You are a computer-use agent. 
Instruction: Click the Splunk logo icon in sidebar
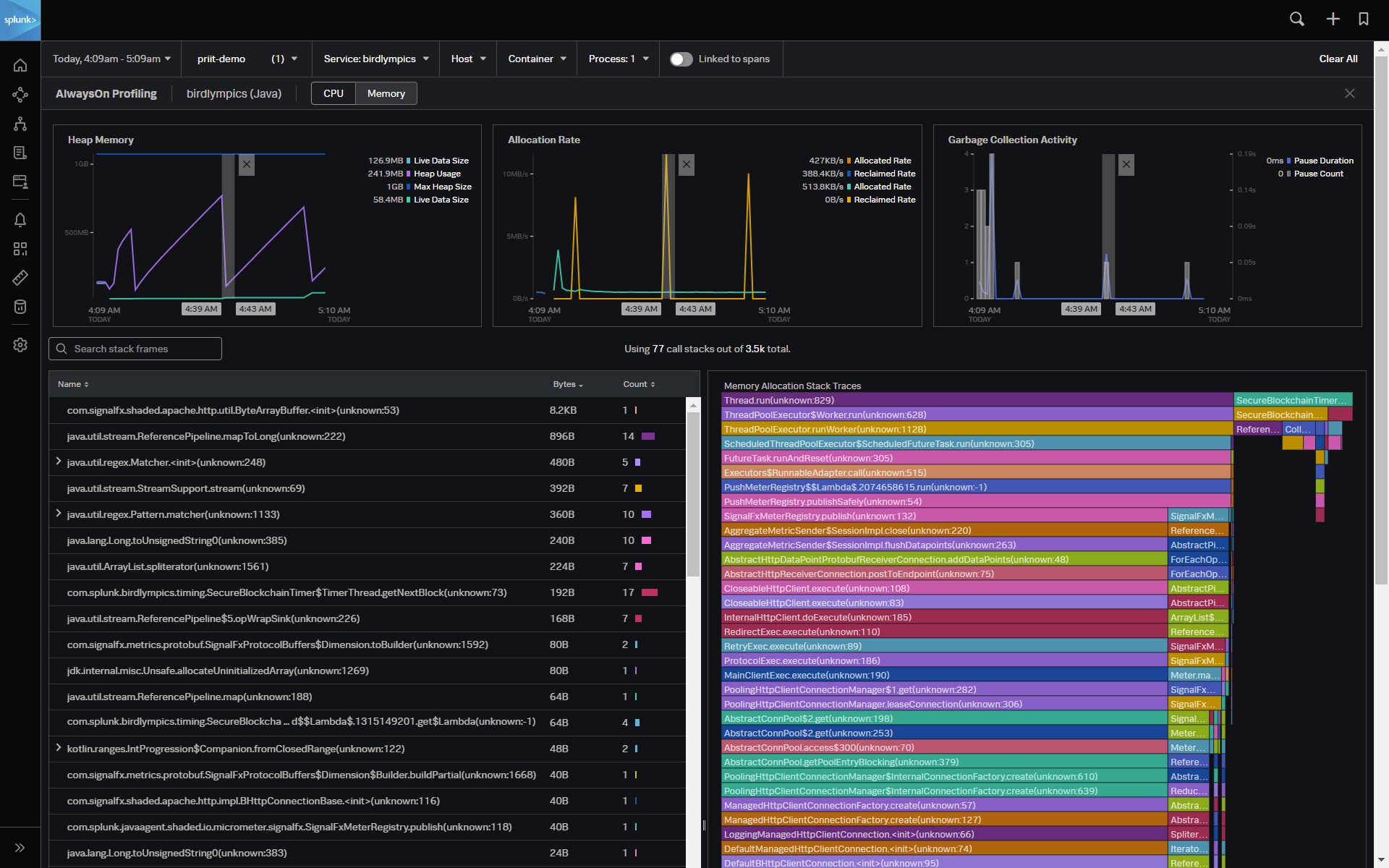click(20, 20)
